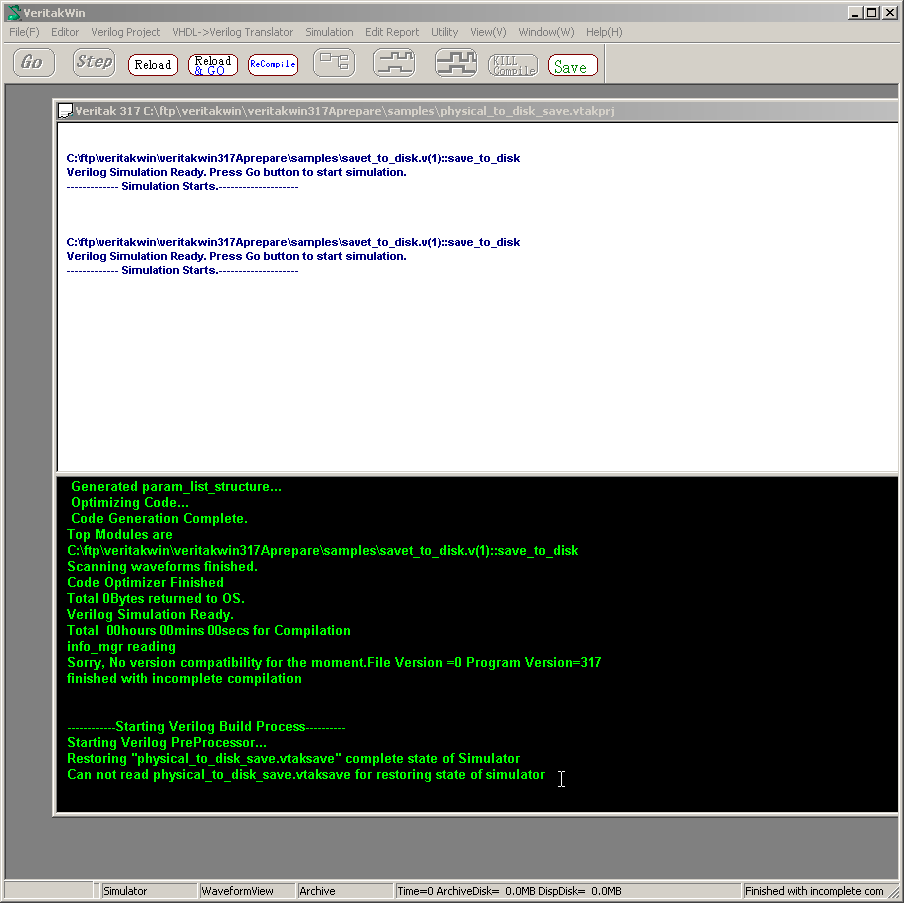
Task: Click the Go simulation button
Action: point(33,62)
